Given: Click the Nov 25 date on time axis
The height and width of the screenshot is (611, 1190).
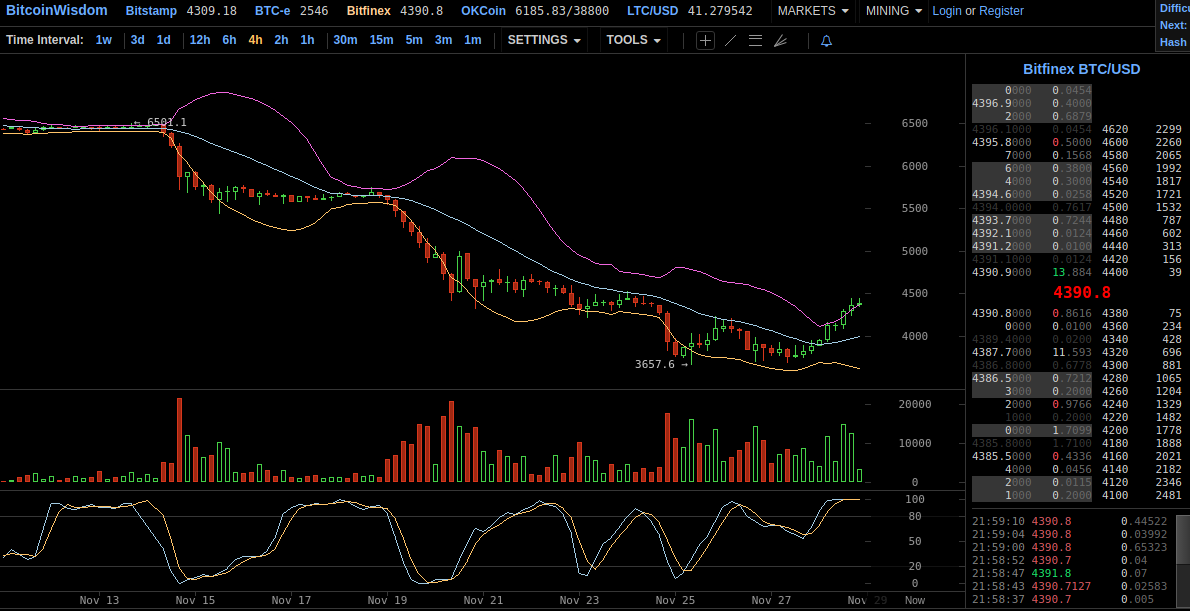Looking at the screenshot, I should [675, 600].
